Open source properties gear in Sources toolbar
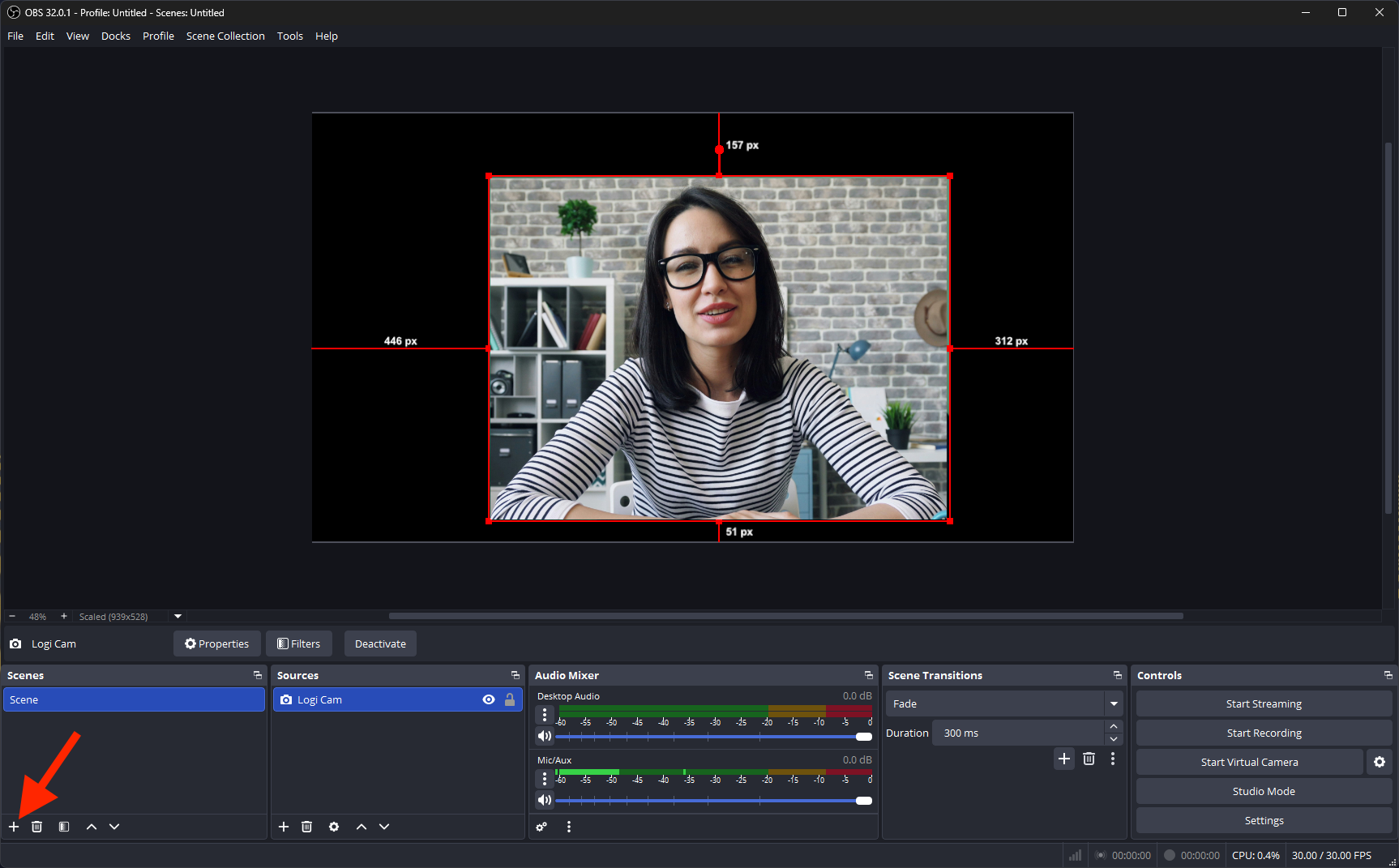Screen dimensions: 1399x868 point(334,827)
